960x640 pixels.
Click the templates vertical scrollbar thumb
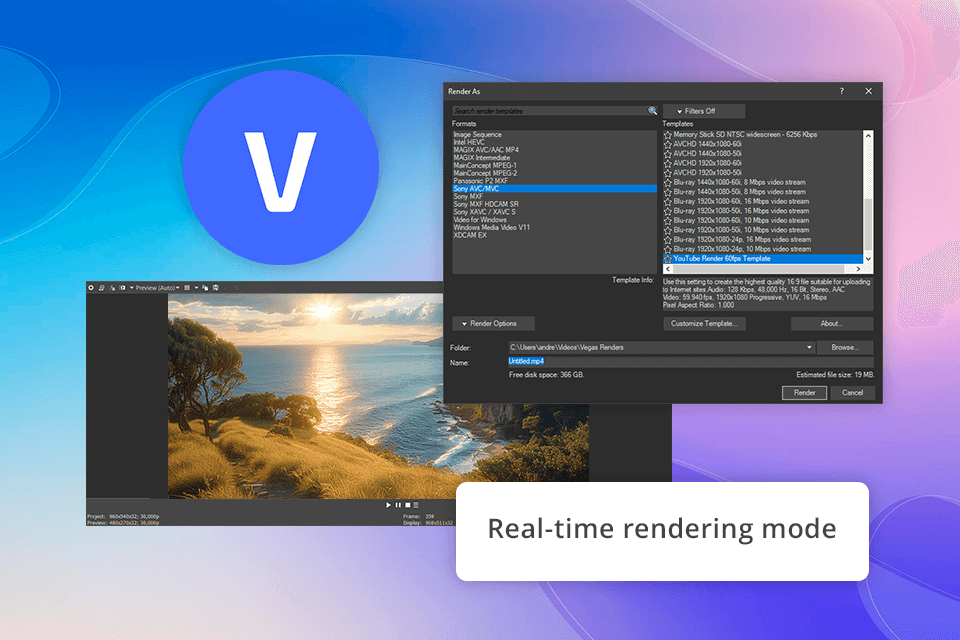(868, 224)
